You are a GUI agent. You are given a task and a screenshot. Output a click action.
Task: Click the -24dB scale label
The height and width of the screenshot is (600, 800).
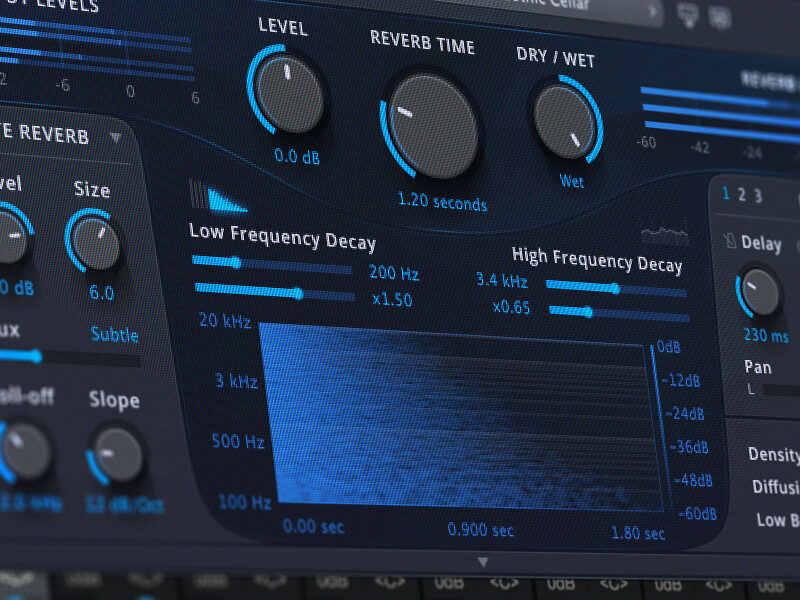coord(685,413)
